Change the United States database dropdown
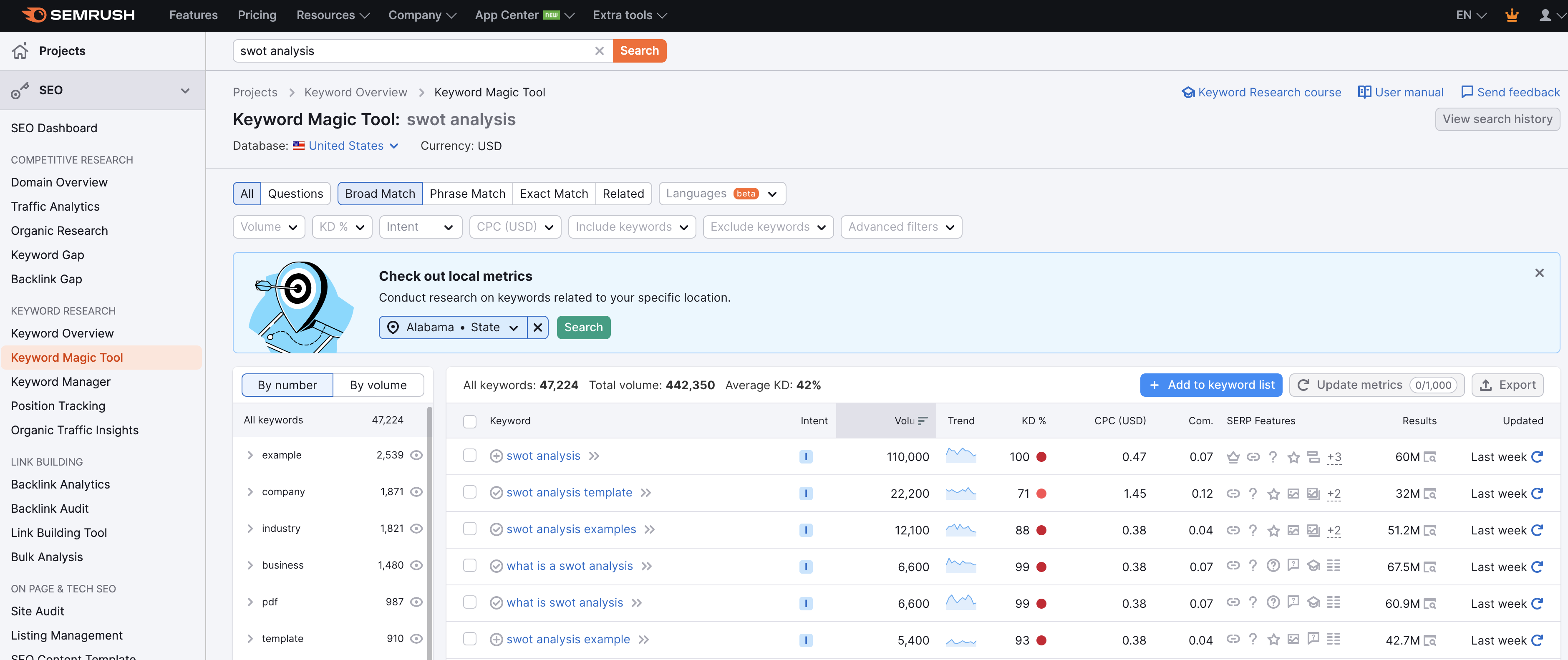 pos(346,146)
